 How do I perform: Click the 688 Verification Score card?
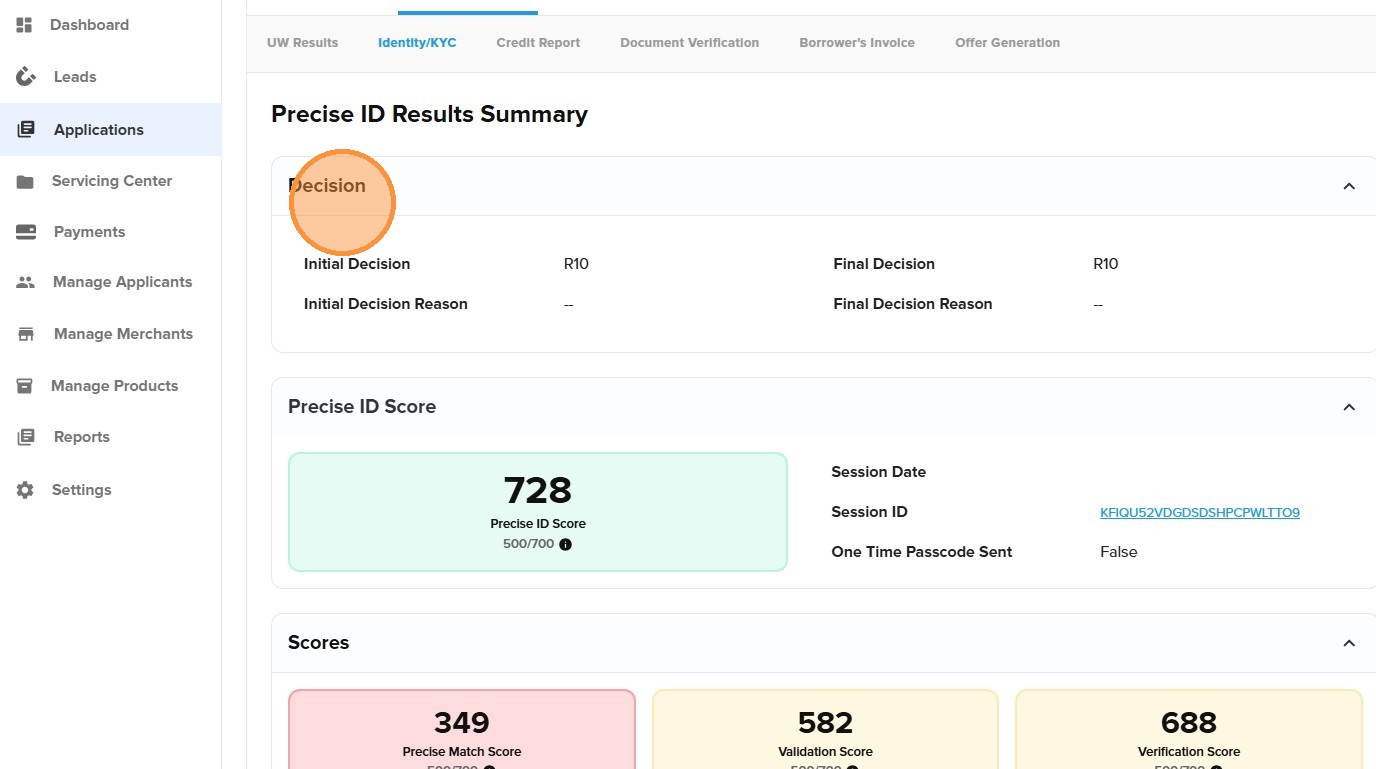coord(1189,729)
